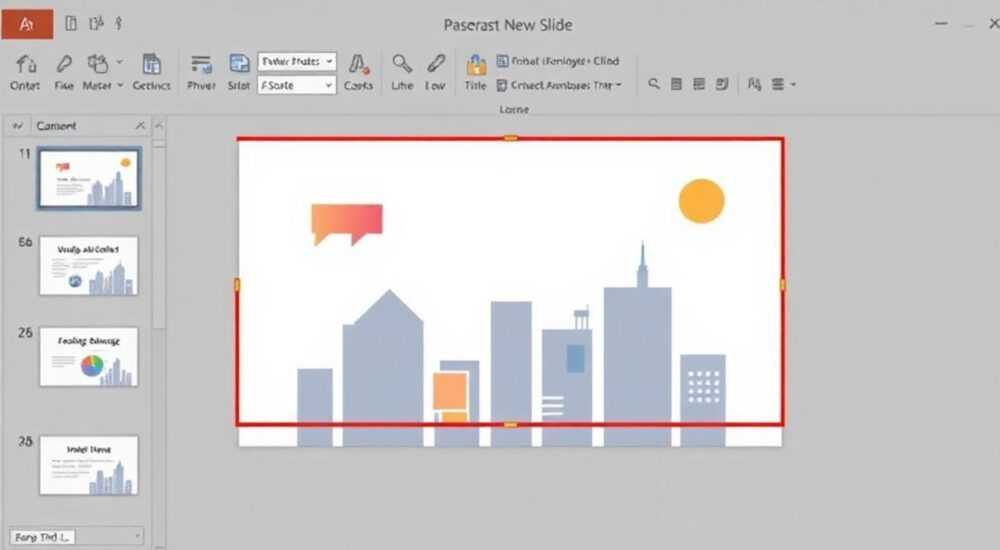Click the Phver icon in toolbar

[x=201, y=64]
